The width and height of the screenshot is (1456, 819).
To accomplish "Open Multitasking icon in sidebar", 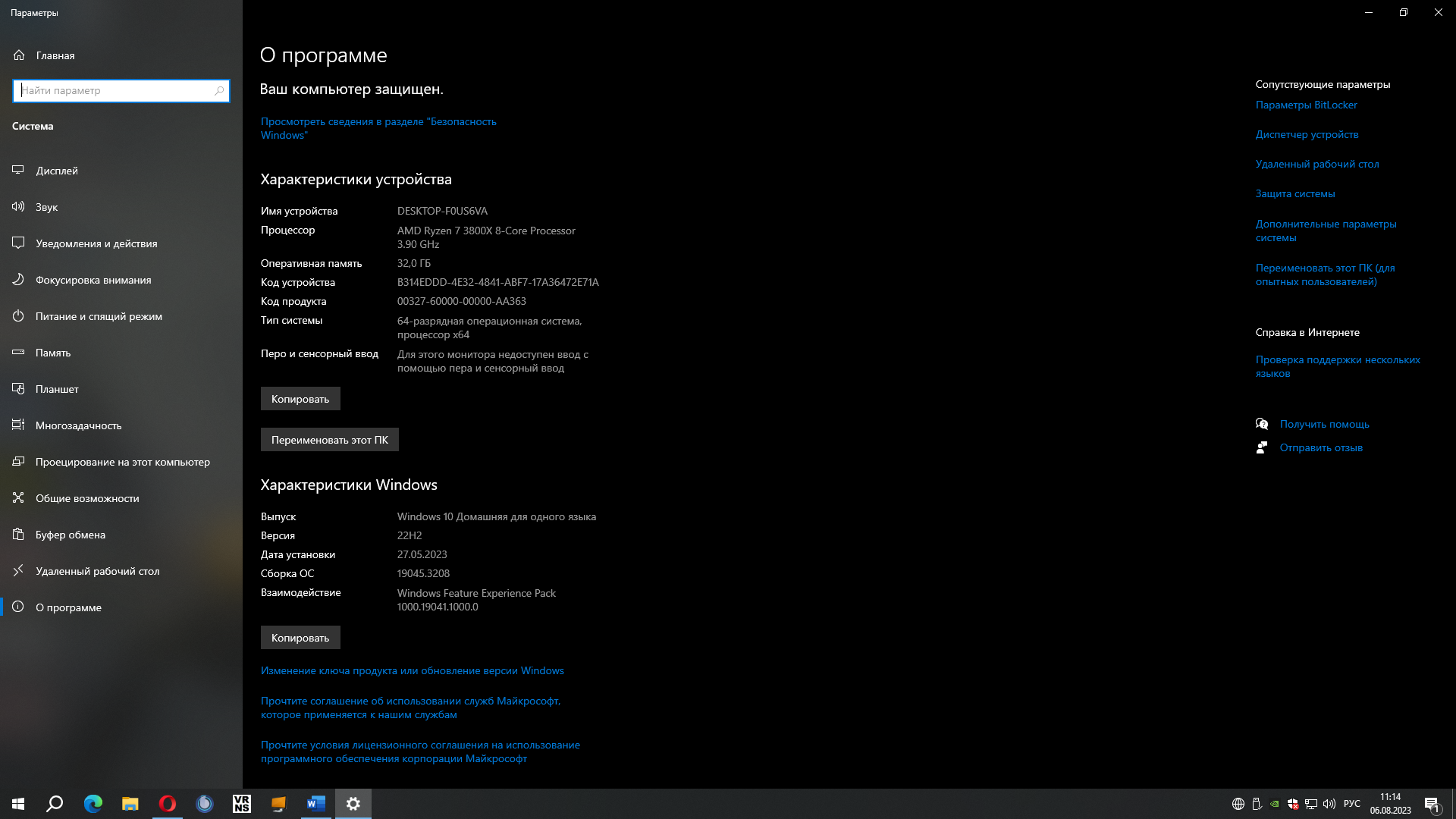I will point(18,425).
